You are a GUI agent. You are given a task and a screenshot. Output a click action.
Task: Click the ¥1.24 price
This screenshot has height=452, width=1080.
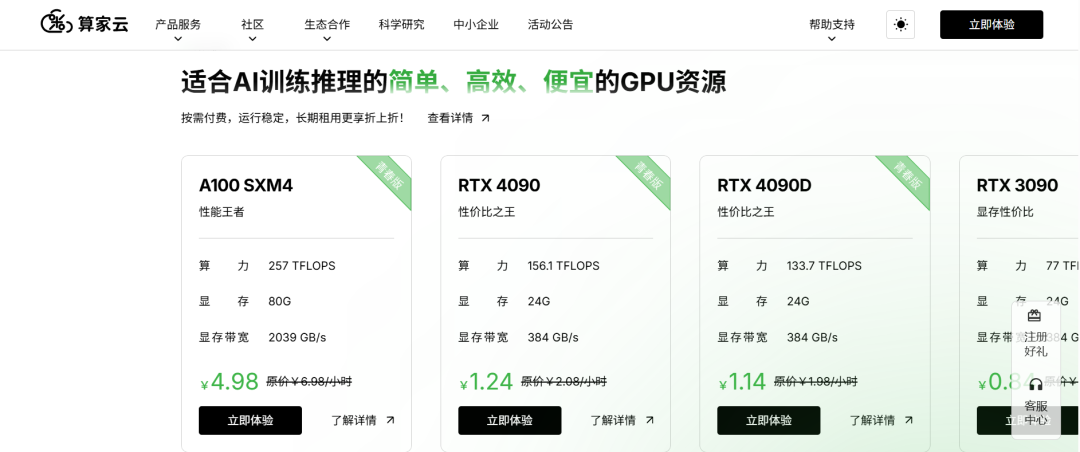[x=486, y=382]
